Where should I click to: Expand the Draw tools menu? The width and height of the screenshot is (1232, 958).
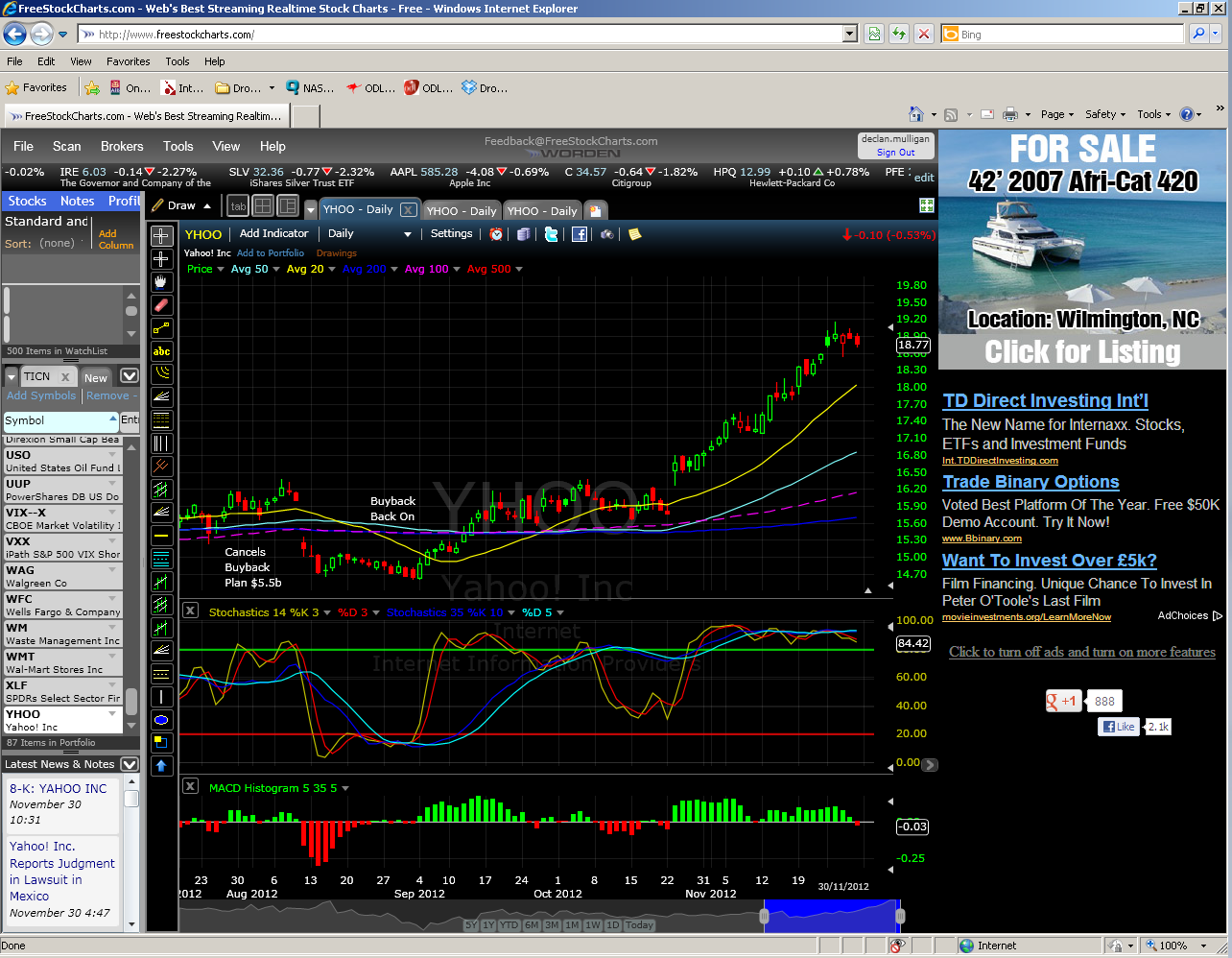[x=180, y=205]
